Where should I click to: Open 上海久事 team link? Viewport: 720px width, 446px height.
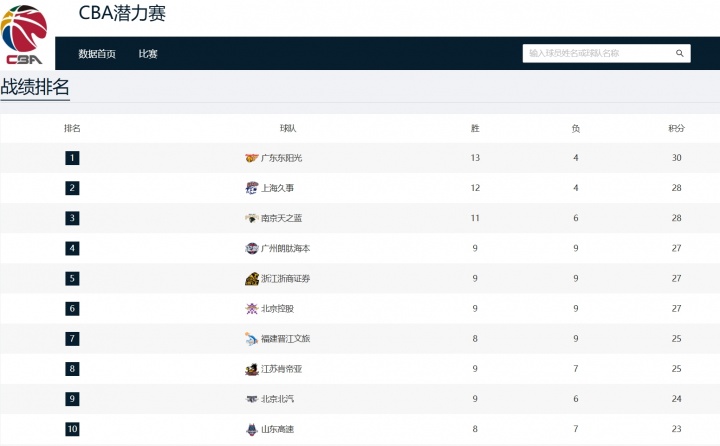point(277,188)
